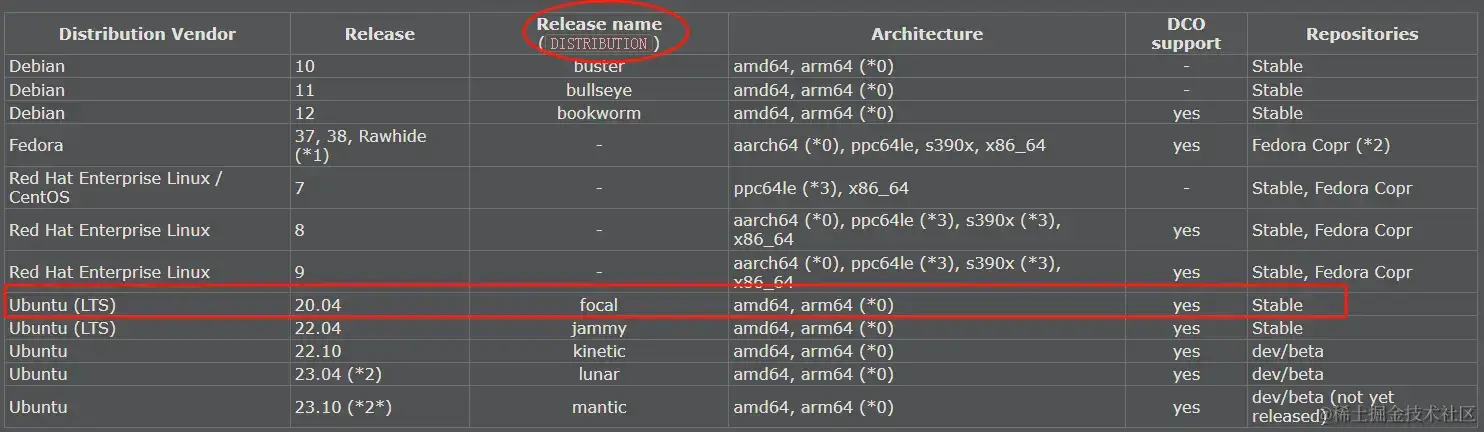
Task: Click DCO "yes" in the Fedora row
Action: (x=1186, y=146)
